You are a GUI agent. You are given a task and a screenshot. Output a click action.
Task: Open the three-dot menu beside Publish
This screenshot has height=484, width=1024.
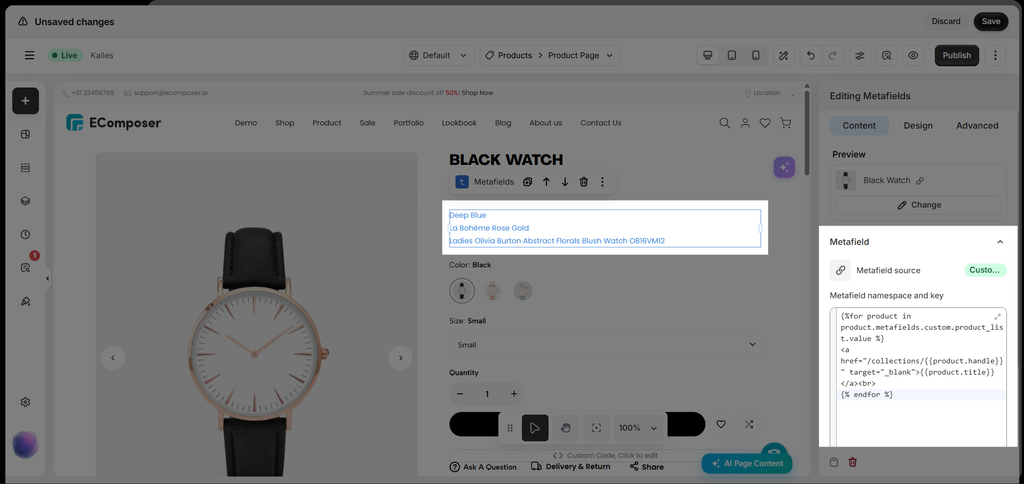(x=995, y=56)
